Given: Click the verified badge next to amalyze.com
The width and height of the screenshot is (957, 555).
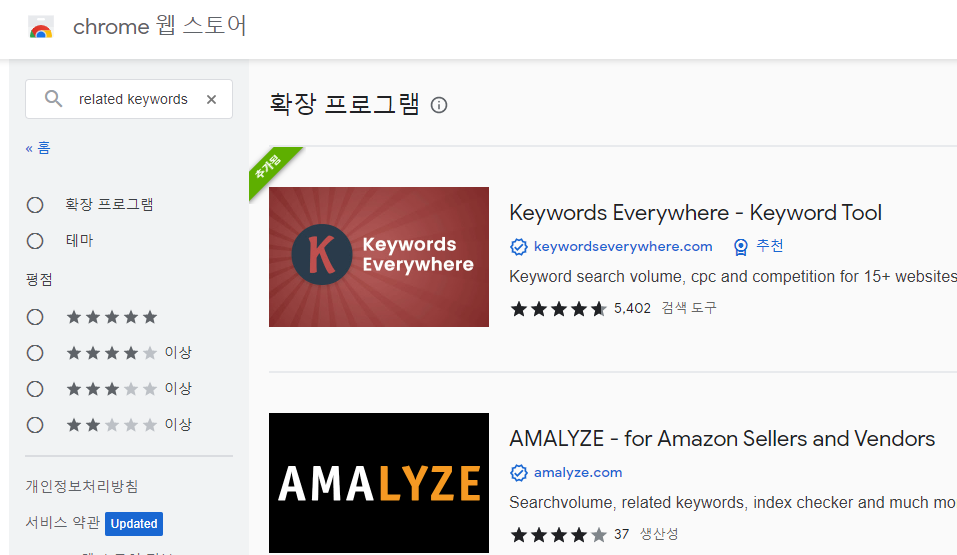Looking at the screenshot, I should point(519,473).
